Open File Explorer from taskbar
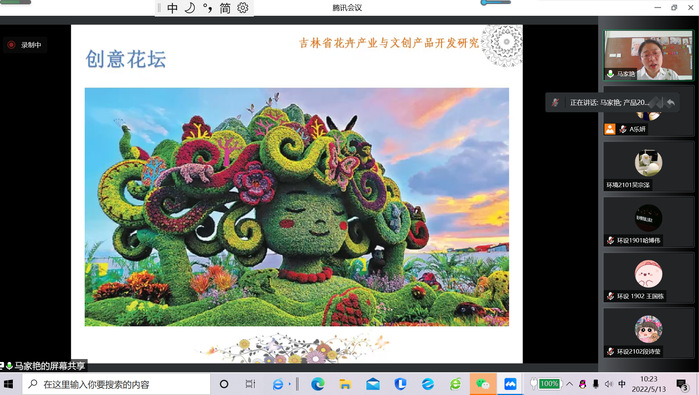Viewport: 699px width, 395px height. pyautogui.click(x=345, y=384)
